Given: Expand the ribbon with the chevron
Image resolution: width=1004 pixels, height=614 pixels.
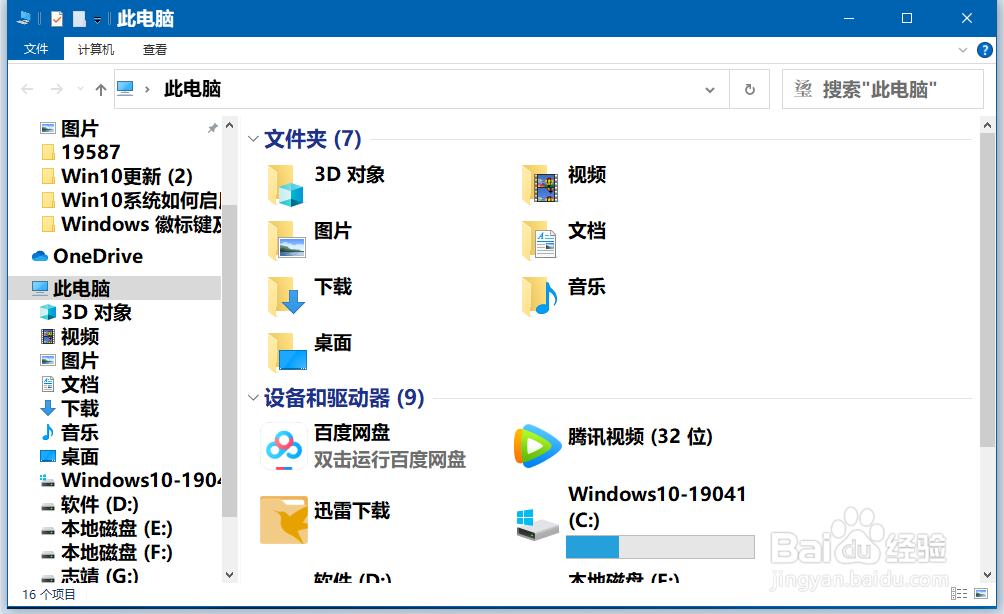Looking at the screenshot, I should (x=963, y=49).
